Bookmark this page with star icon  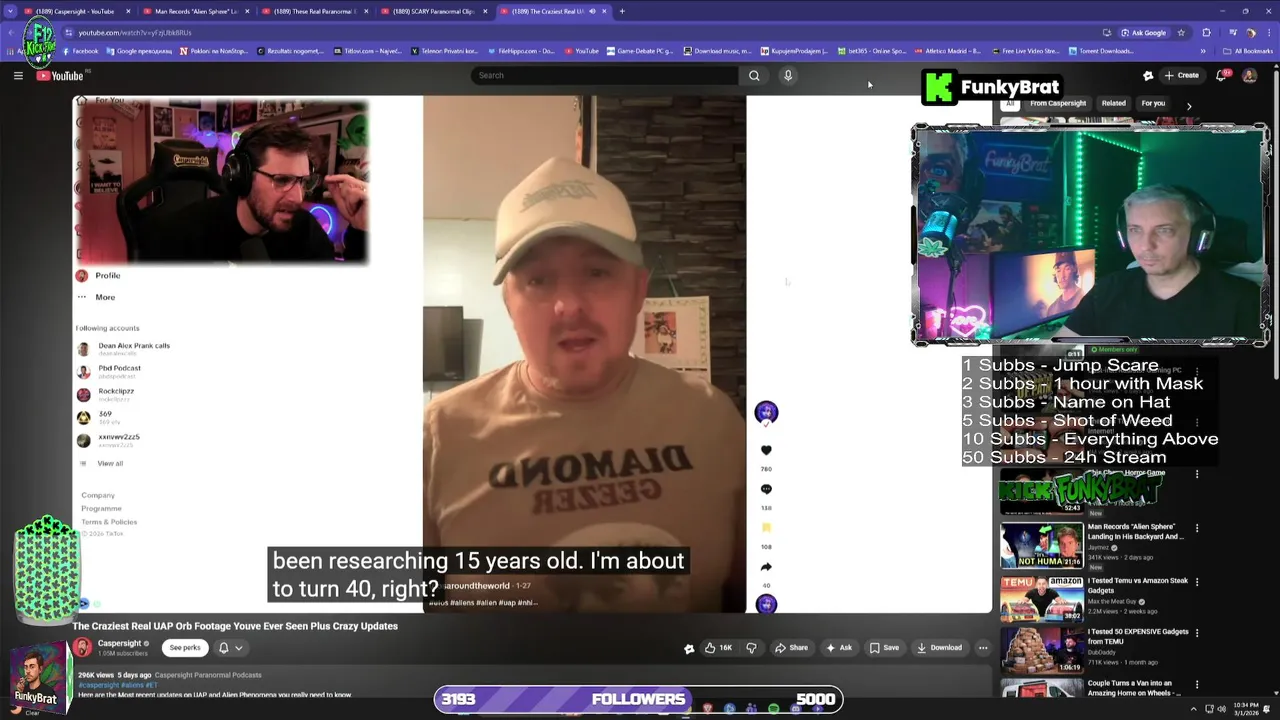coord(1181,32)
